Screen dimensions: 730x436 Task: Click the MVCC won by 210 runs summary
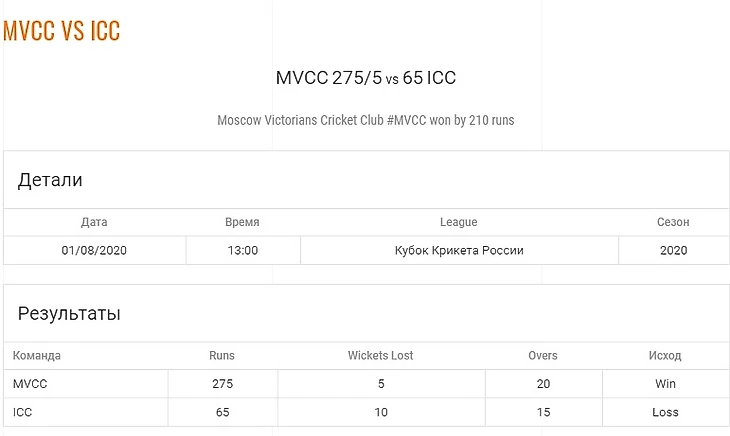click(365, 120)
